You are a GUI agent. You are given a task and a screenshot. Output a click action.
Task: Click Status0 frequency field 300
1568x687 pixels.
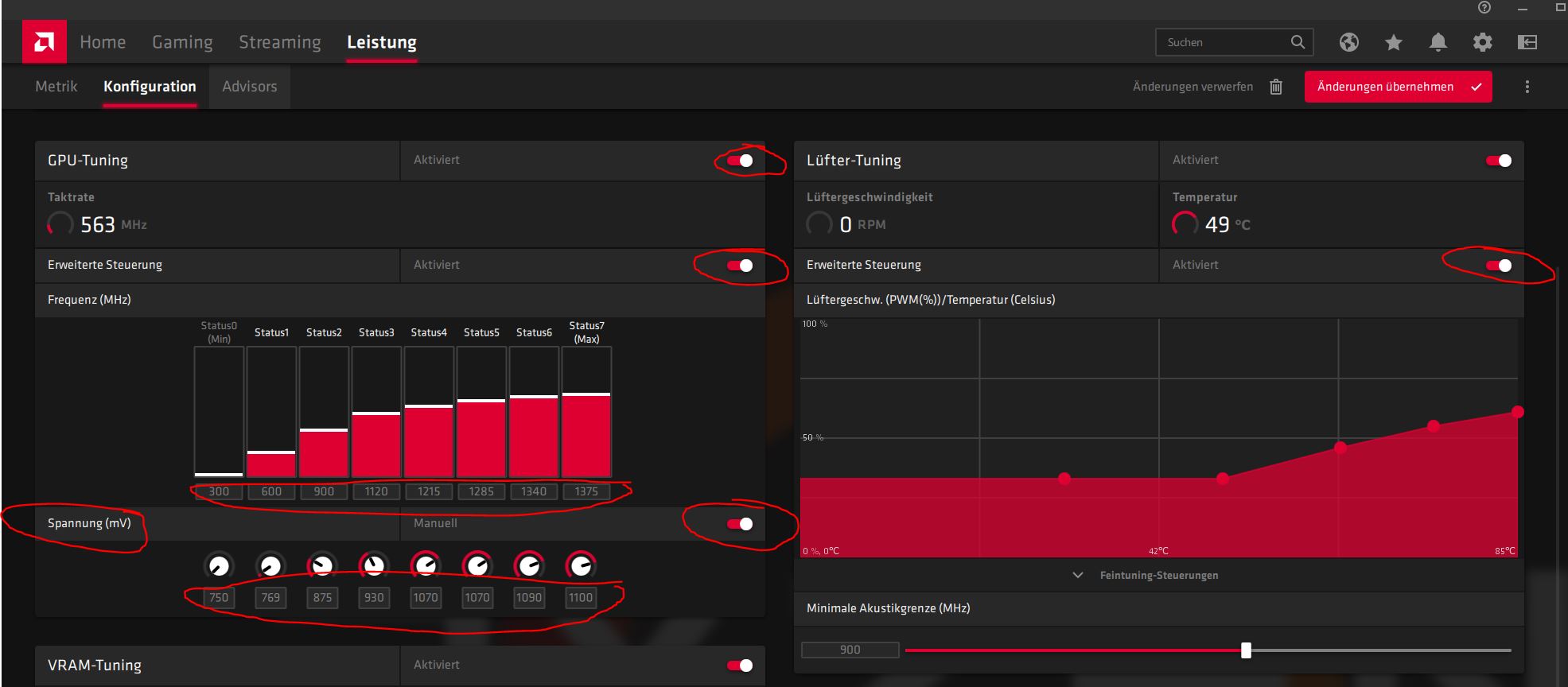pos(219,491)
